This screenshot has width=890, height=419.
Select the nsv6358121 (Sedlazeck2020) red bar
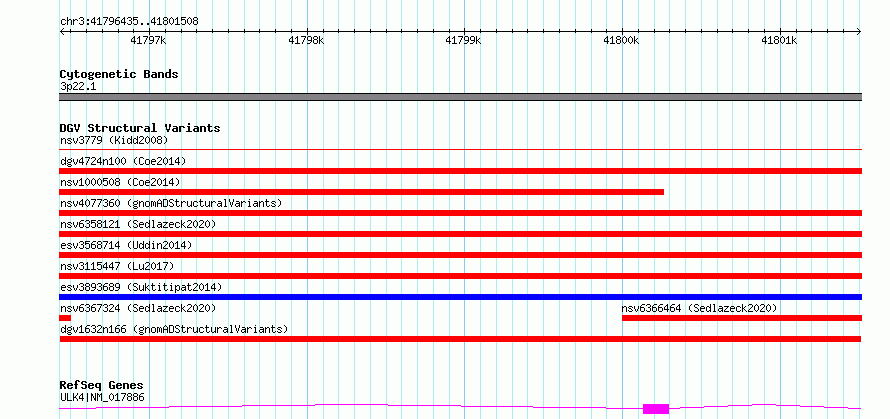pyautogui.click(x=461, y=234)
